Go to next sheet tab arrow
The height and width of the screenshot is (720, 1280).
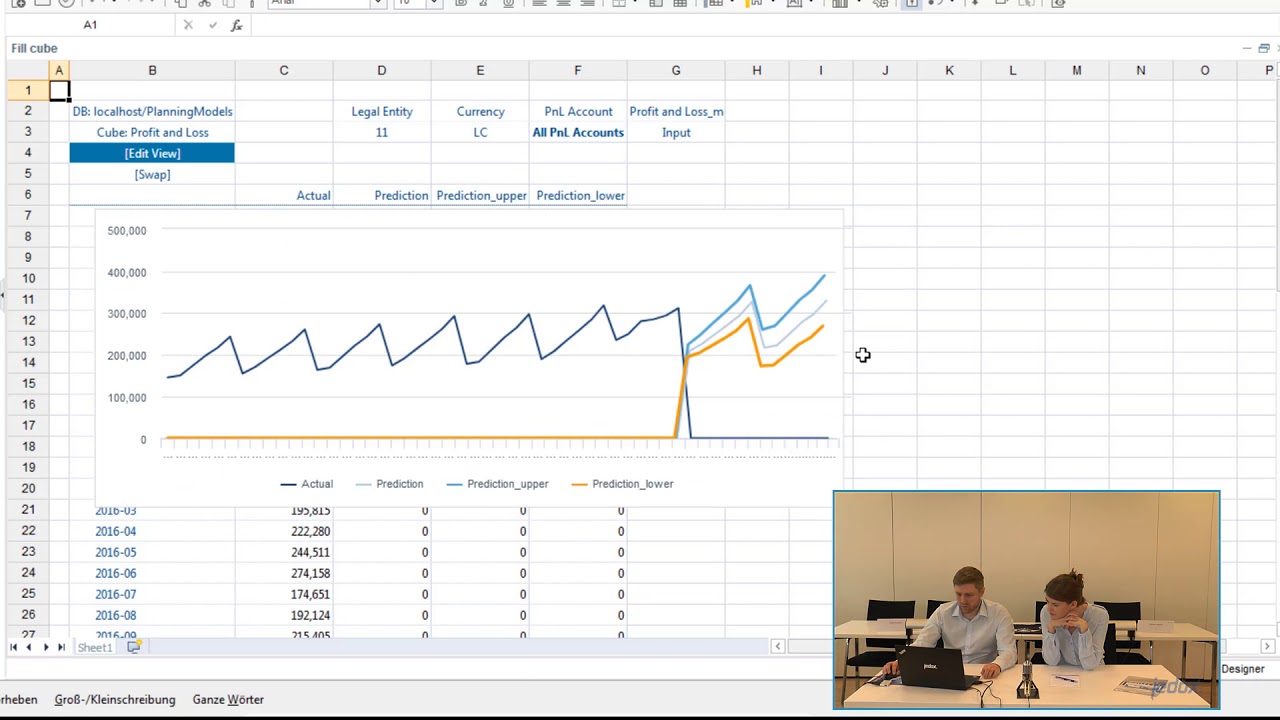coord(45,647)
